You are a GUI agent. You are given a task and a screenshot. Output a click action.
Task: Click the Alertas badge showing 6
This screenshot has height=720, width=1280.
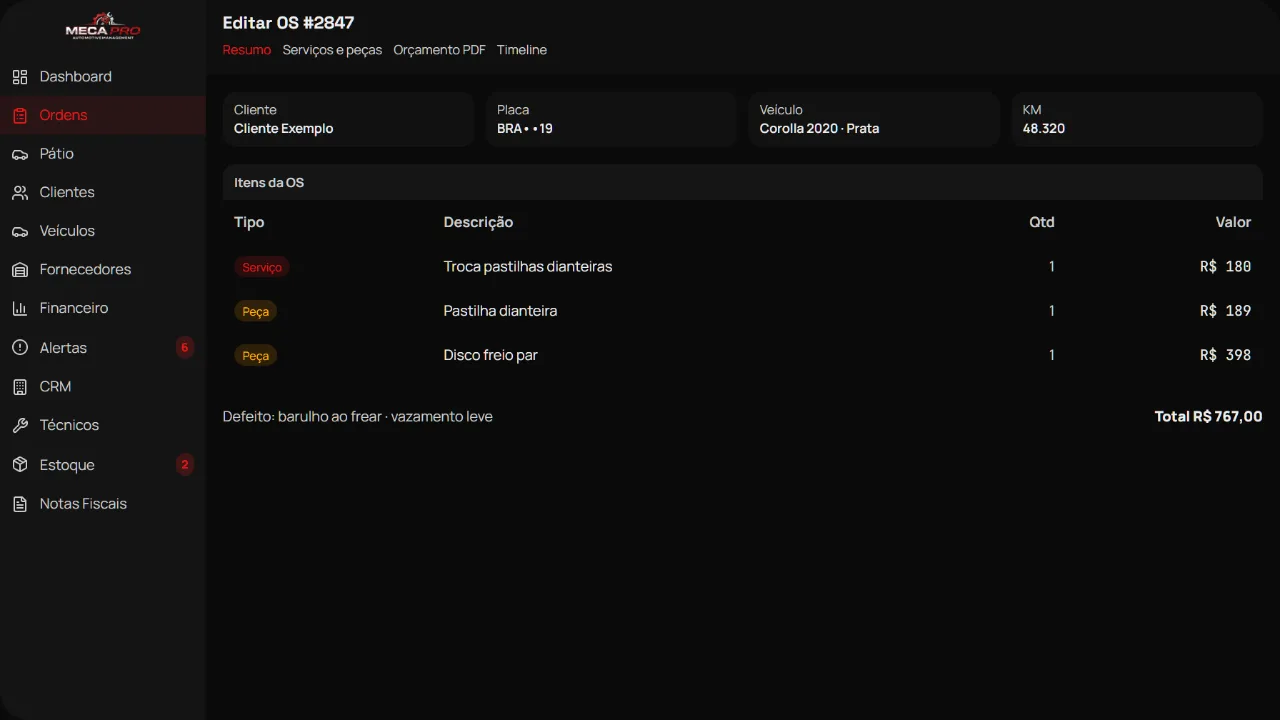click(x=184, y=348)
